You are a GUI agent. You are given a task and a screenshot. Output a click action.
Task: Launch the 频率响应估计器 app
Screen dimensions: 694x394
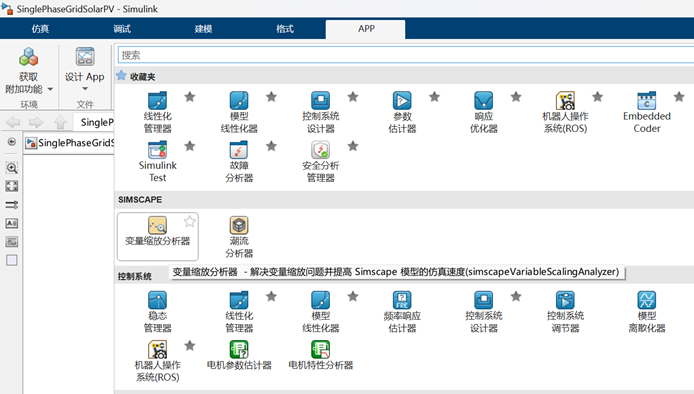(x=402, y=312)
